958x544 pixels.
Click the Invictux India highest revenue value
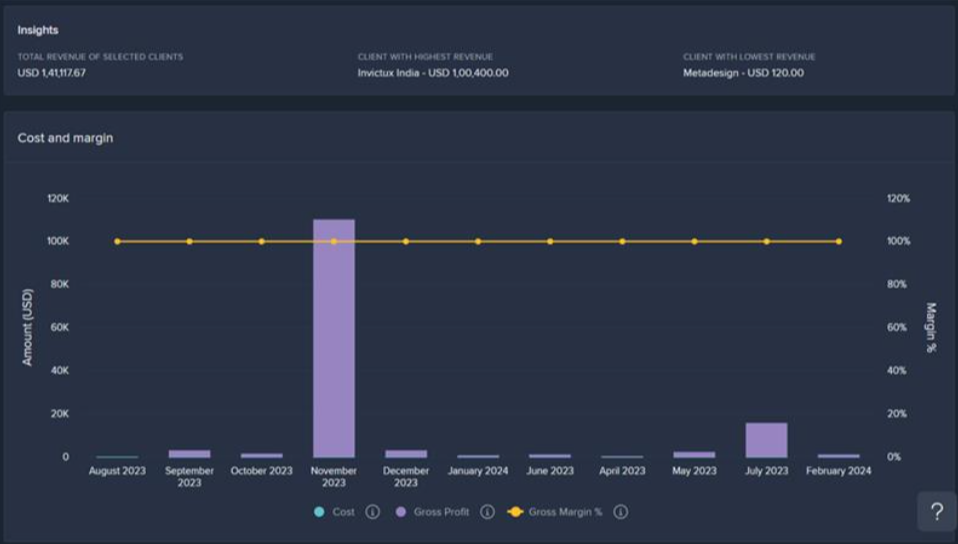433,73
